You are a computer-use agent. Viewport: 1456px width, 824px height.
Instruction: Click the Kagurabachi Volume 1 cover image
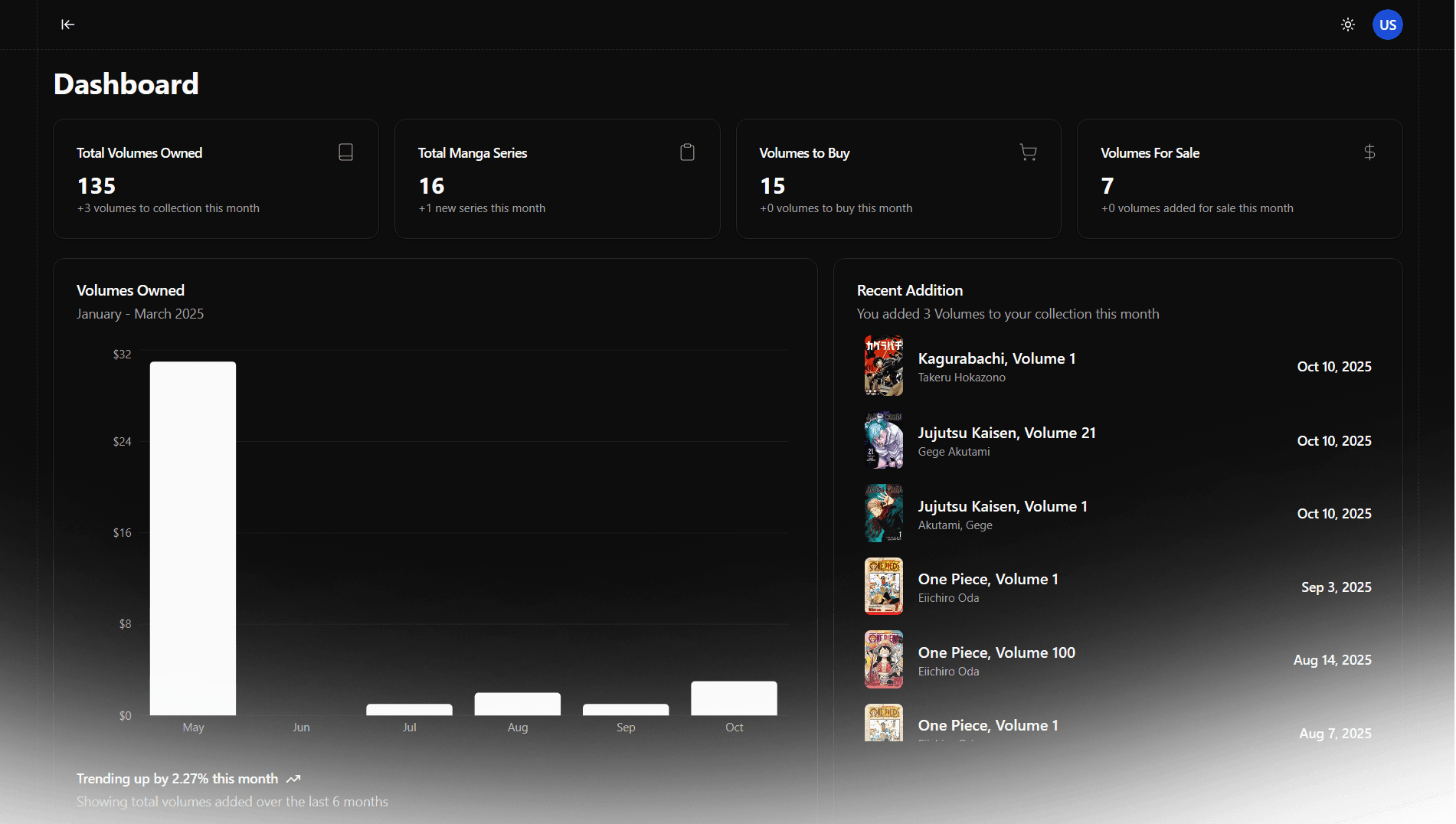[883, 366]
